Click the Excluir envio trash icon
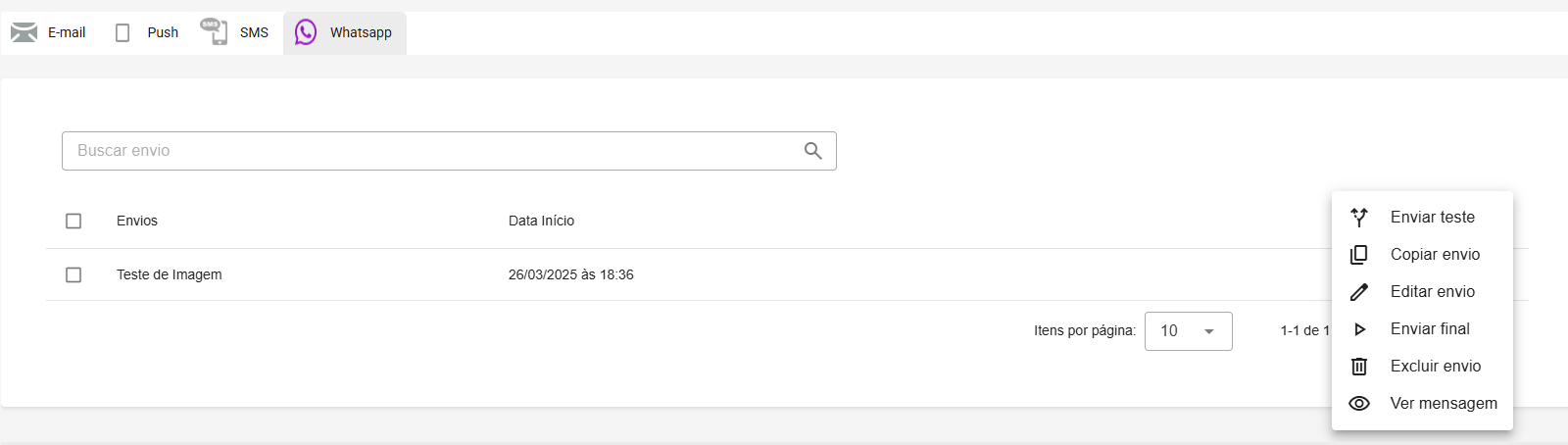 coord(1359,367)
